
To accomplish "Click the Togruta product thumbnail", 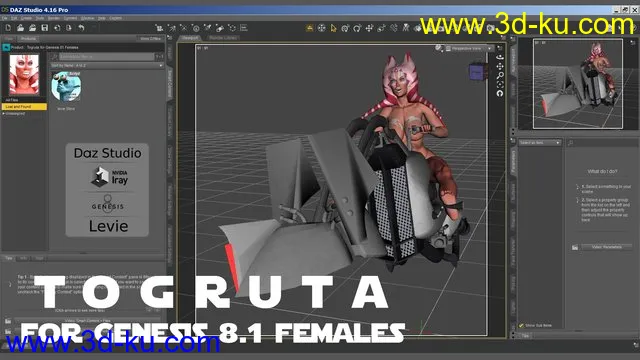I will [x=24, y=75].
